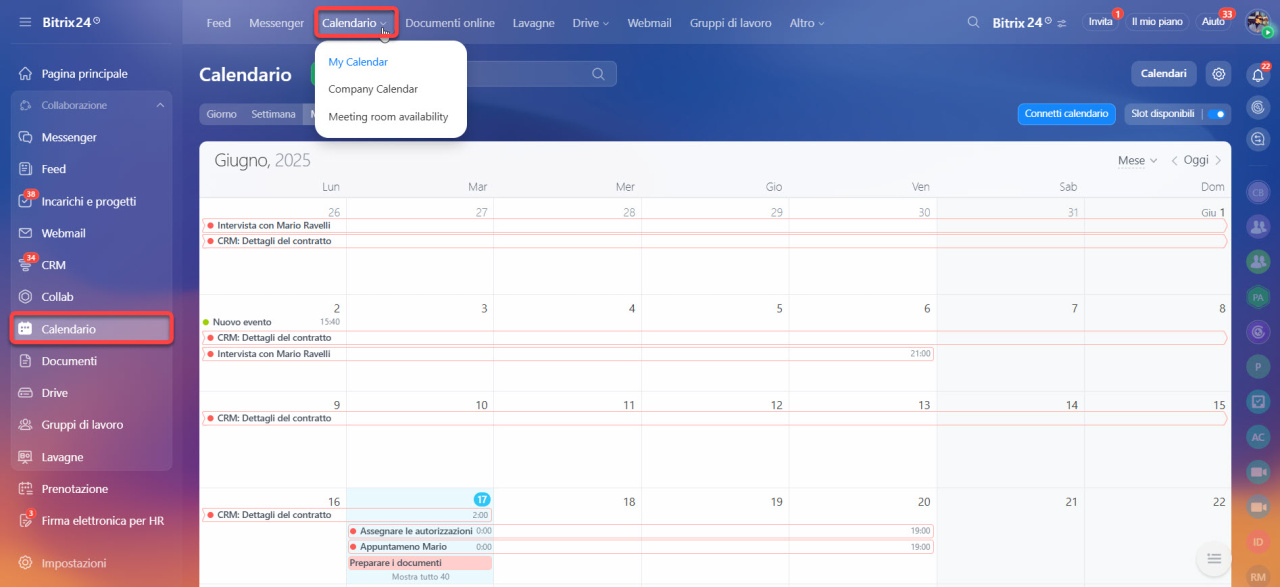
Task: Open the spiral CoPilot icon below the bell
Action: [1259, 107]
